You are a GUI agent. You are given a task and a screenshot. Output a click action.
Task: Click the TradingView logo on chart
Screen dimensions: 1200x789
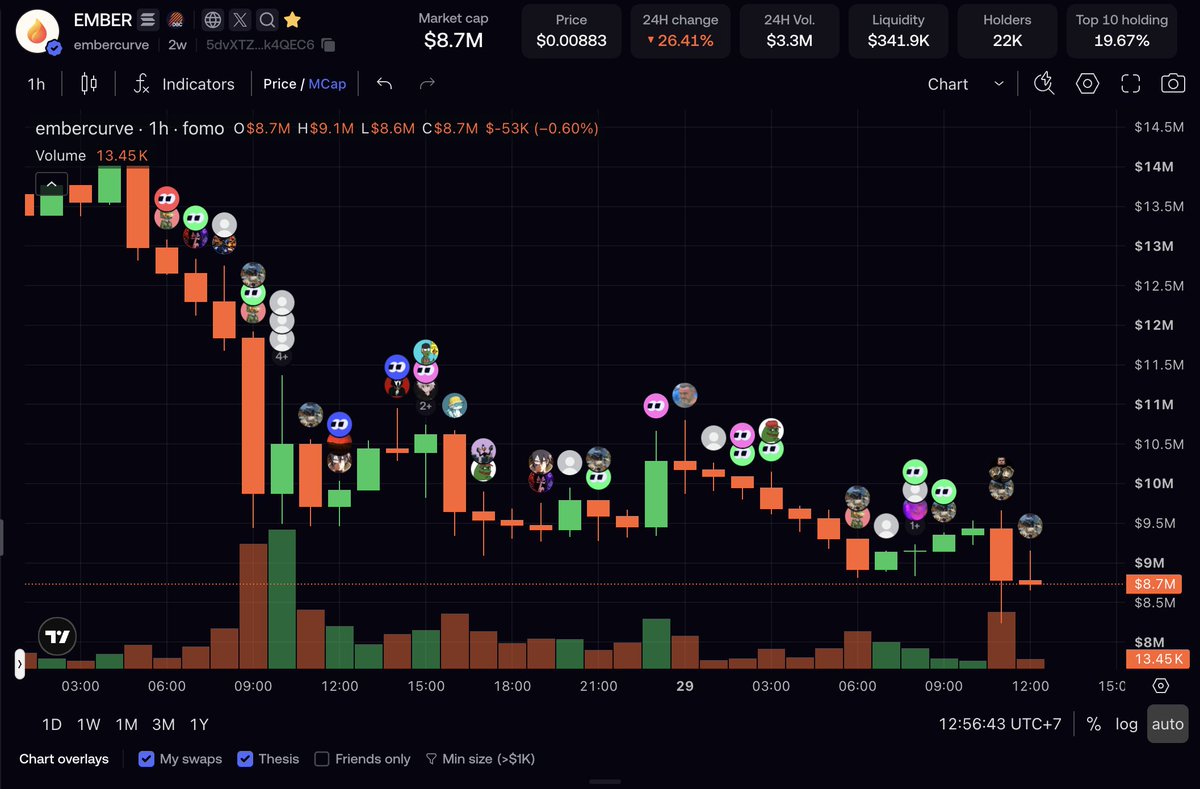(57, 636)
